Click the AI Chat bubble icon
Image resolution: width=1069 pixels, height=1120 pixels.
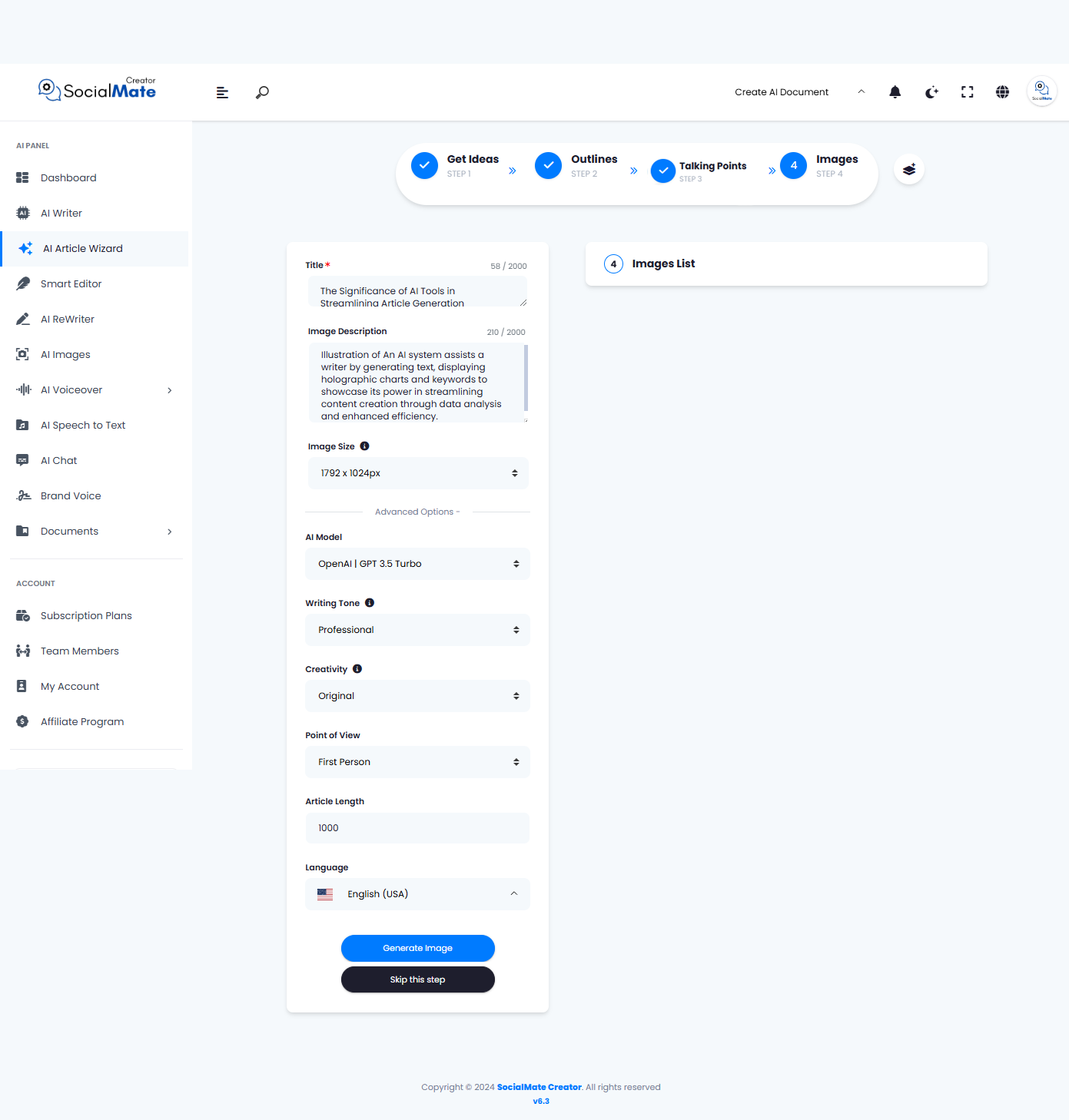pyautogui.click(x=22, y=460)
